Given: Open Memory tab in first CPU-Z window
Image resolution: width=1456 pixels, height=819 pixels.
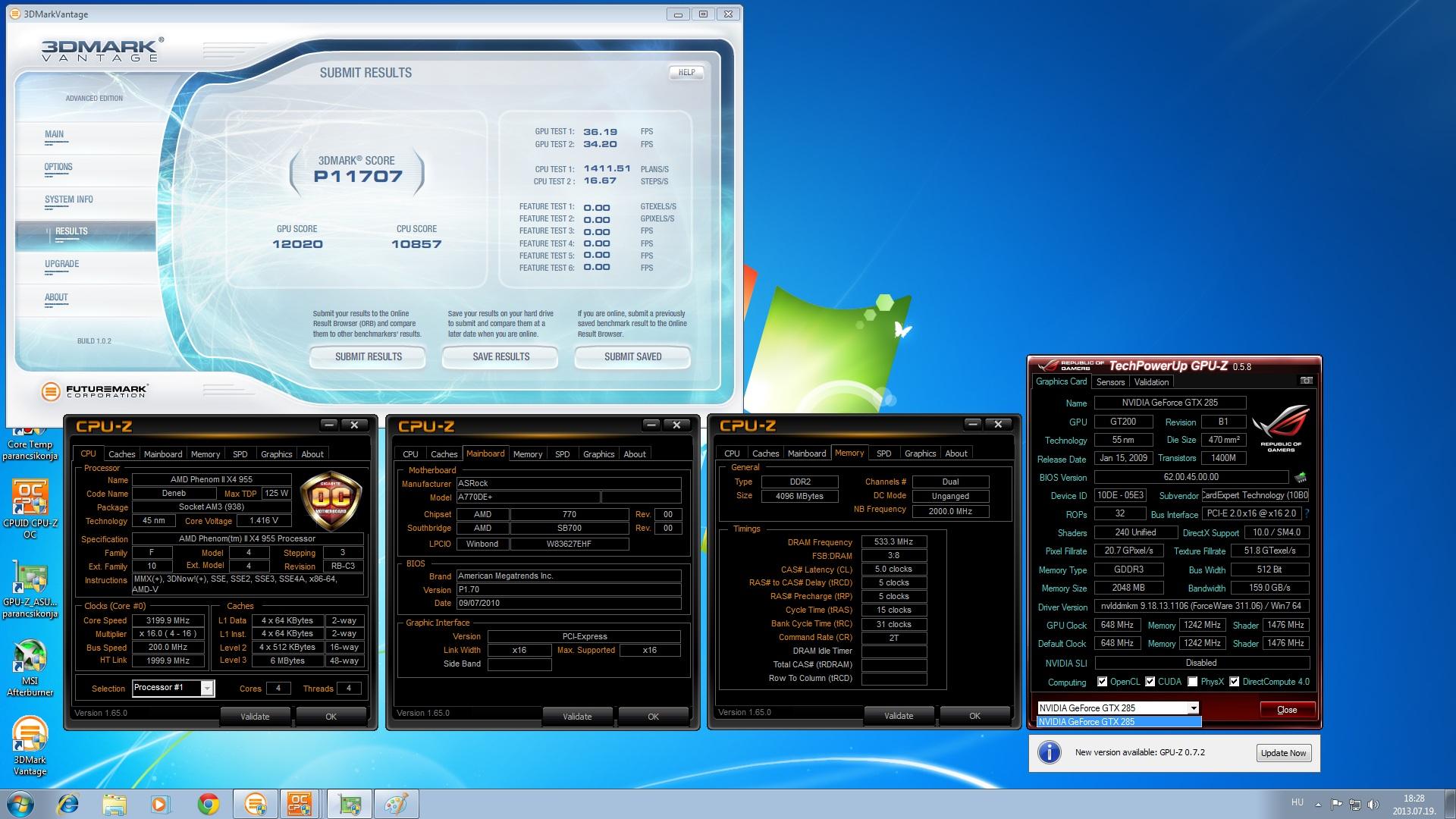Looking at the screenshot, I should click(206, 454).
